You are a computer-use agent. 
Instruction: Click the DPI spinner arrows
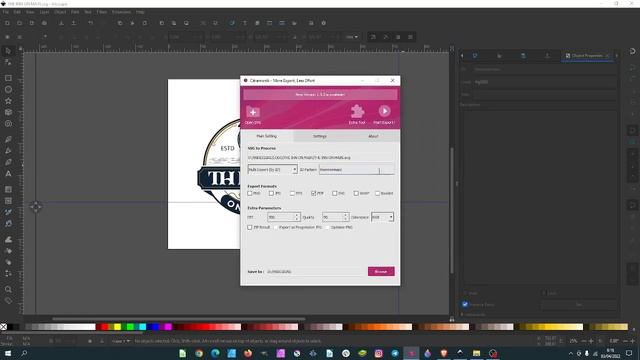pyautogui.click(x=297, y=217)
